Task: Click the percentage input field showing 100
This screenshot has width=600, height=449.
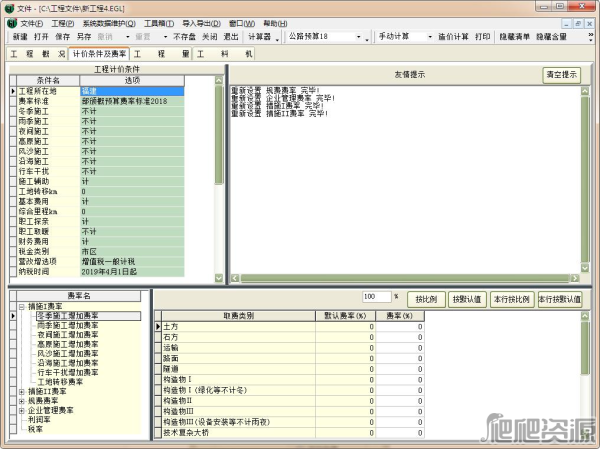Action: click(x=375, y=297)
